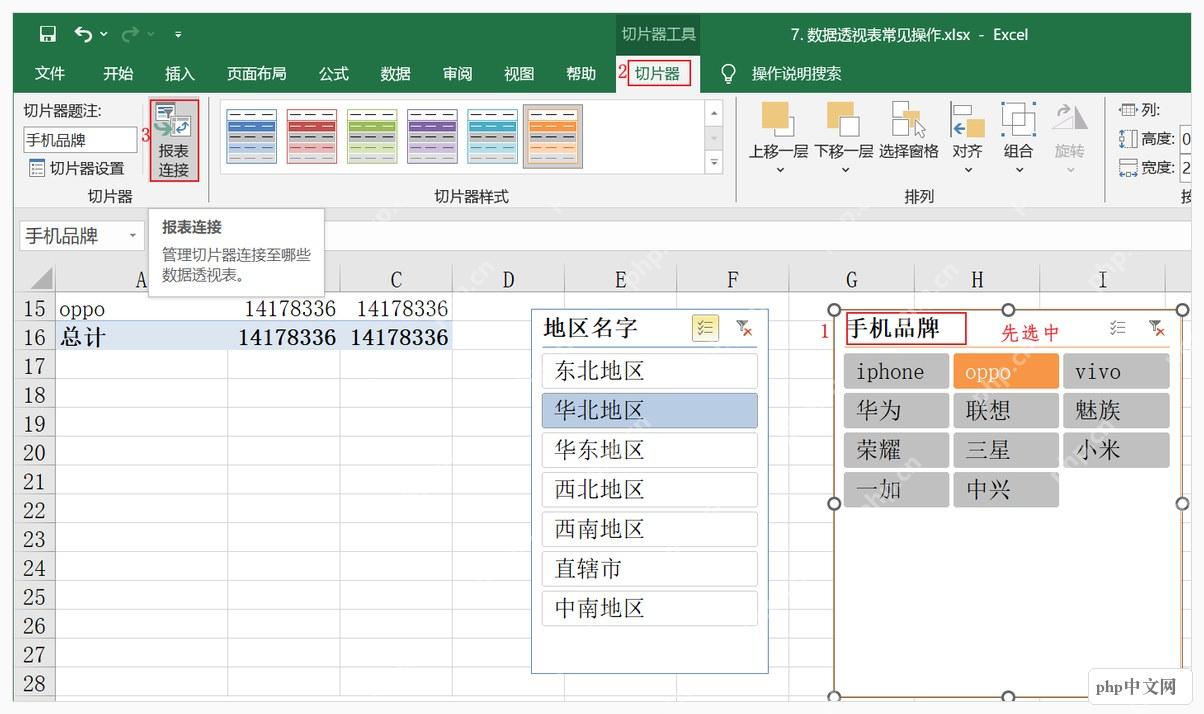
Task: Click 上移一层 bring forward icon
Action: click(777, 120)
